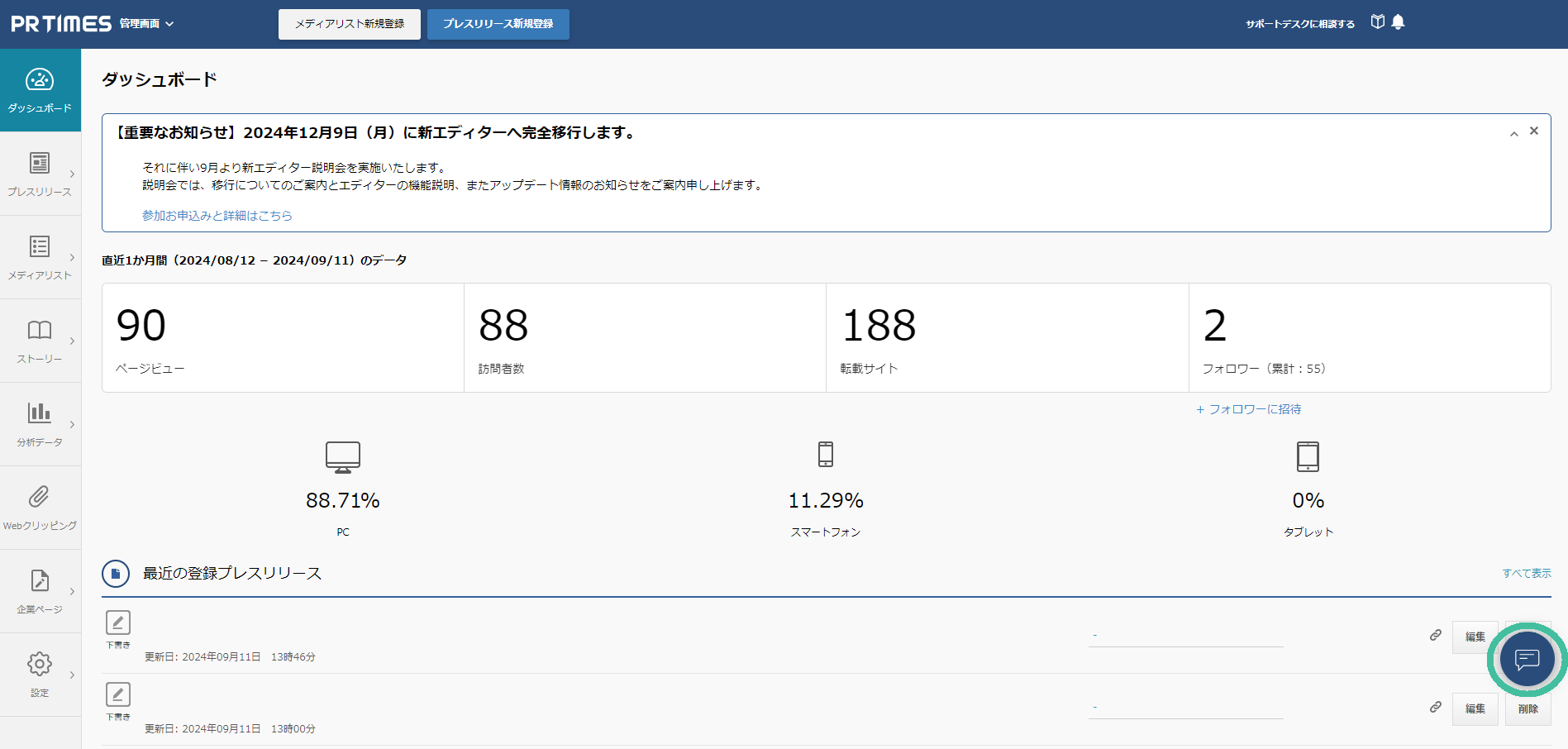Select Media List (メディアリスト) in sidebar
The height and width of the screenshot is (749, 1568).
[x=40, y=256]
